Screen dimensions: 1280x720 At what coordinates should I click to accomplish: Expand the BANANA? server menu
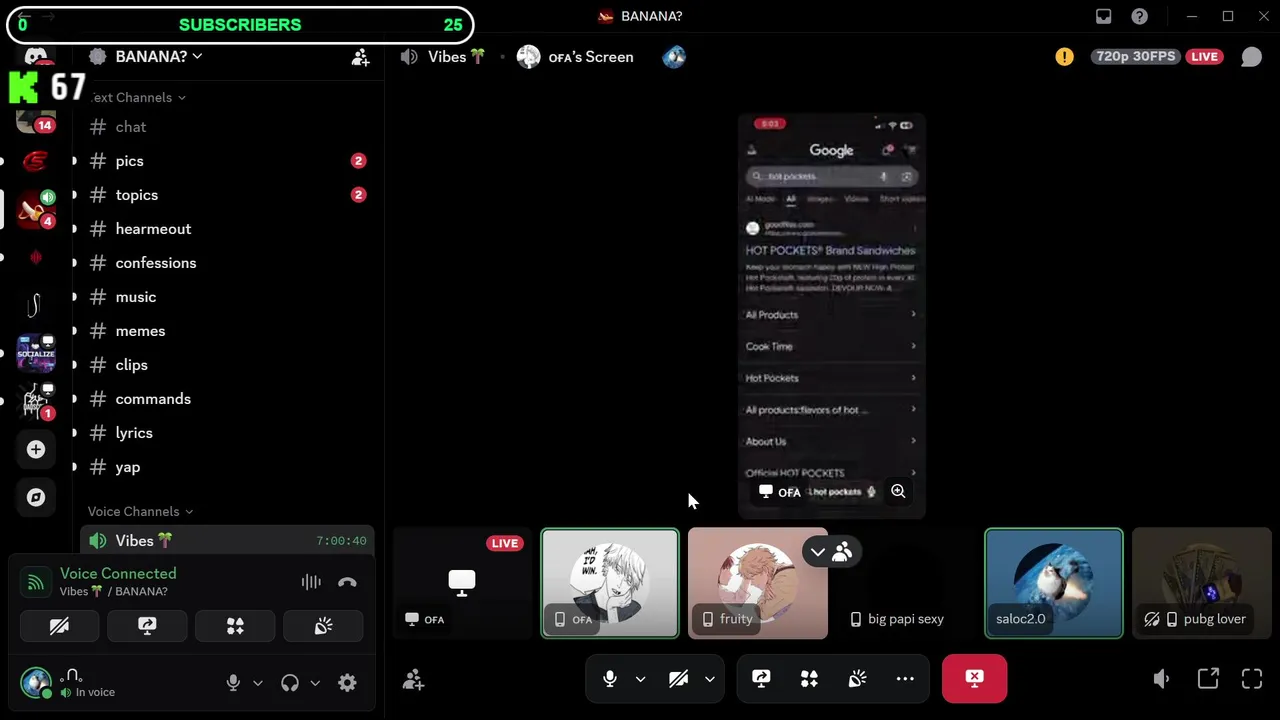tap(159, 57)
